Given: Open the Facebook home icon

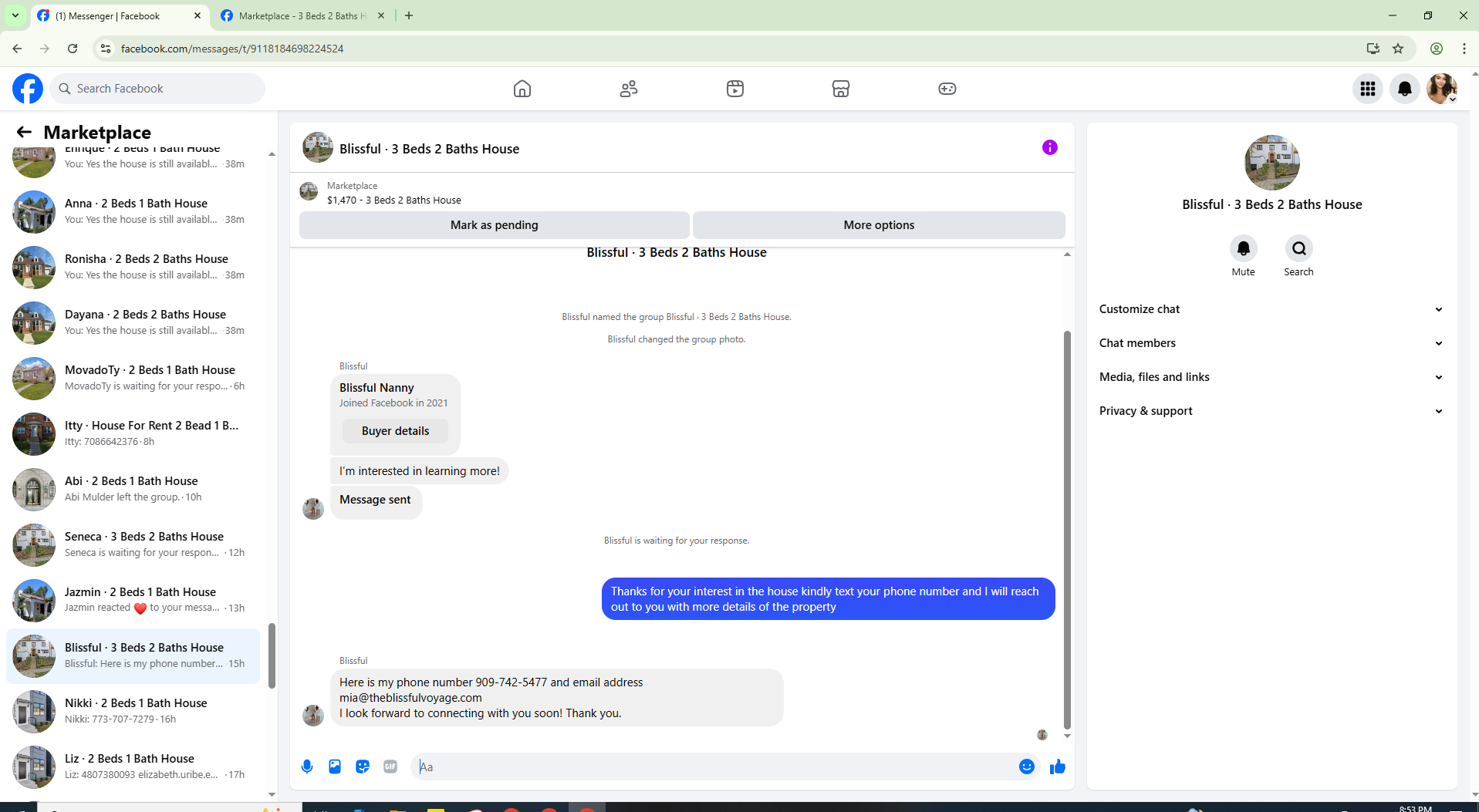Looking at the screenshot, I should 522,89.
